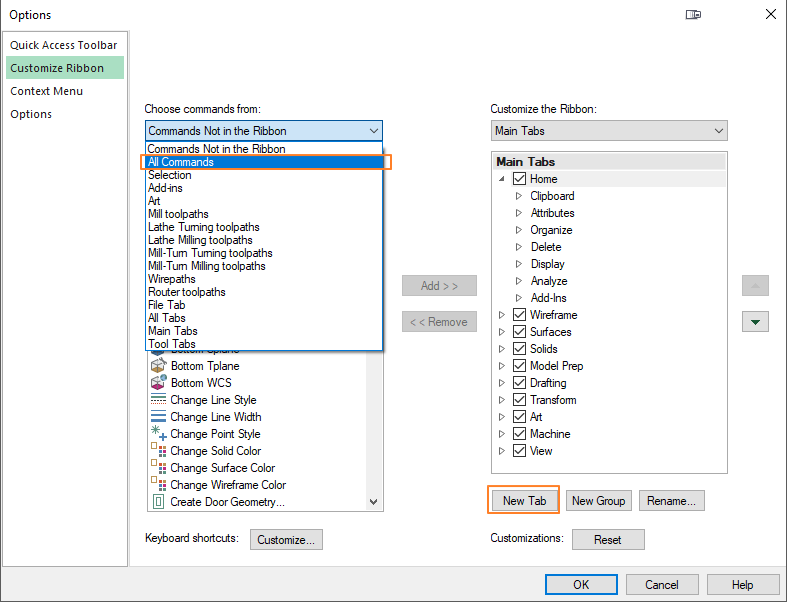
Task: Click the Bottom Tplane command icon
Action: coord(158,366)
